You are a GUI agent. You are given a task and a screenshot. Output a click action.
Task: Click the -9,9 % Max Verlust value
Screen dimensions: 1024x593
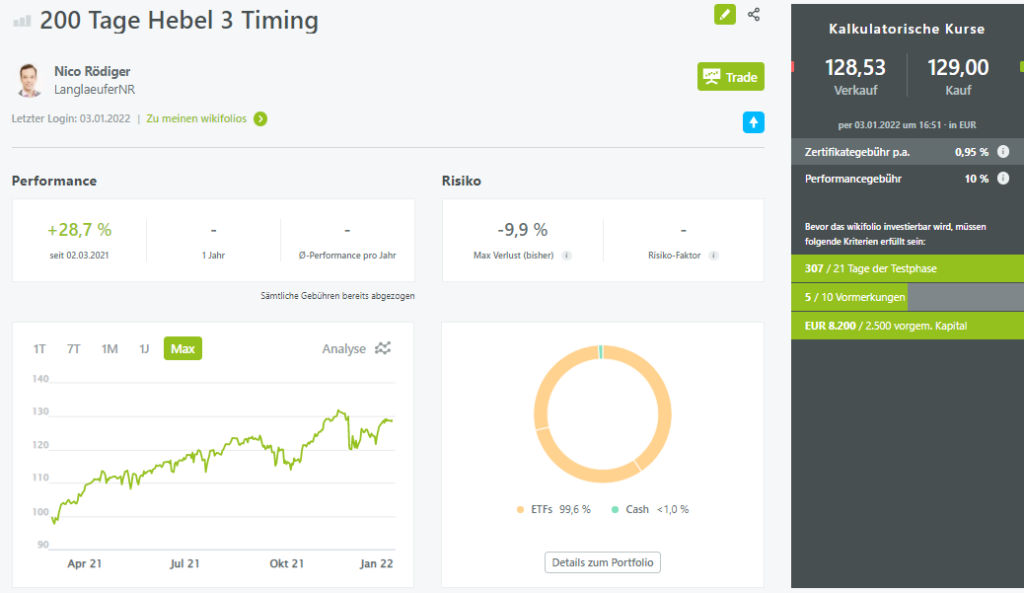(522, 230)
